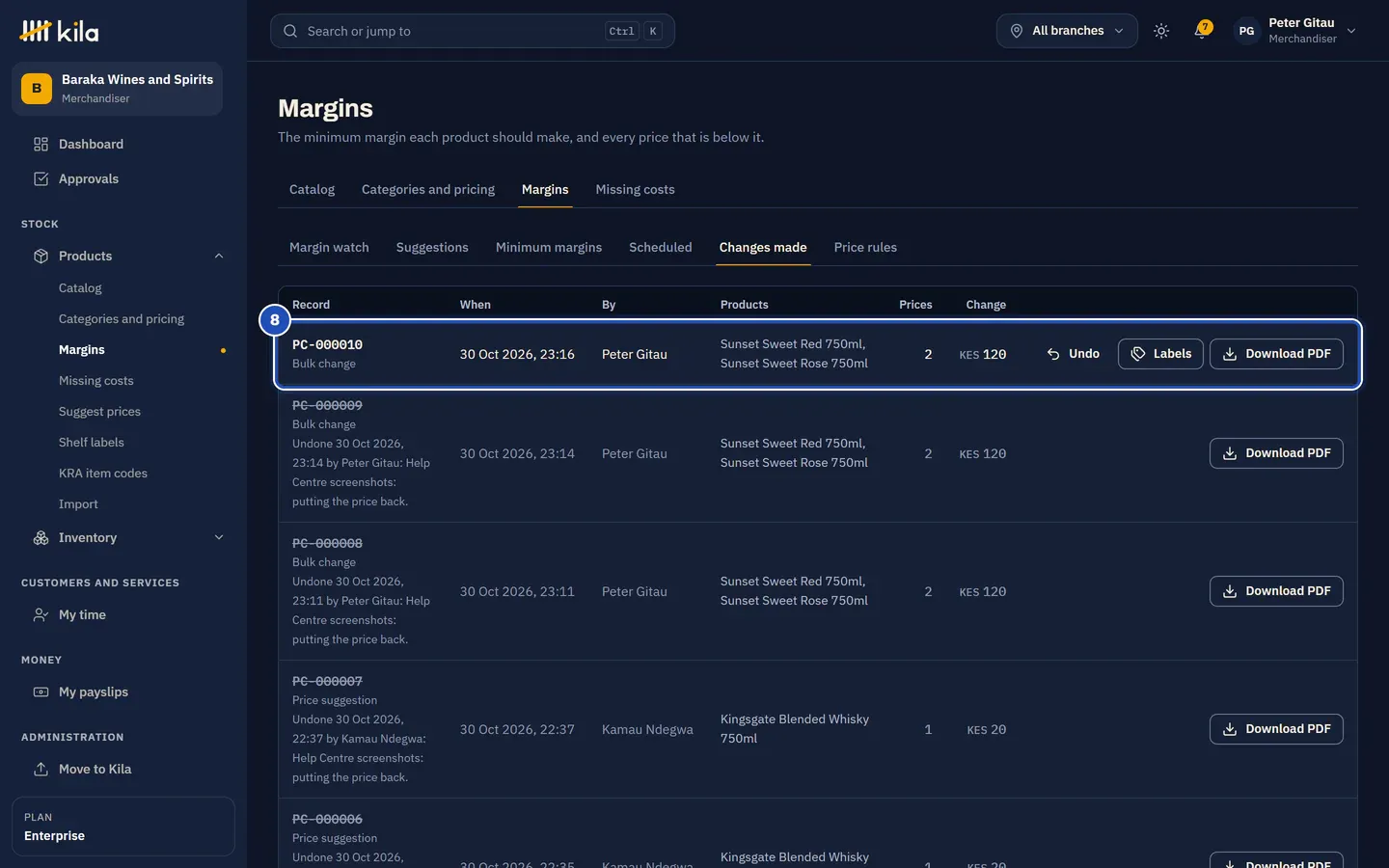Viewport: 1389px width, 868px height.
Task: Click the Enterprise plan card
Action: (x=123, y=827)
